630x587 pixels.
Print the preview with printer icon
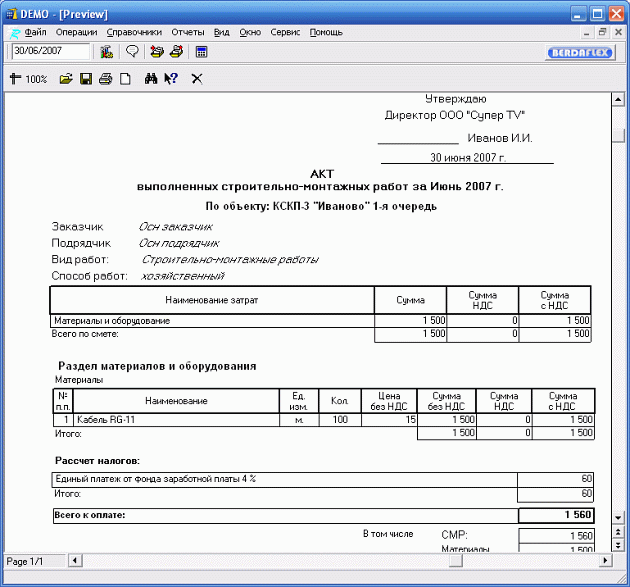(x=106, y=79)
